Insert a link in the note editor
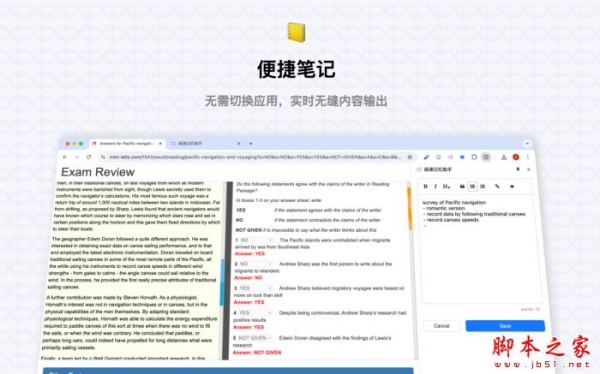The height and width of the screenshot is (374, 600). point(497,186)
